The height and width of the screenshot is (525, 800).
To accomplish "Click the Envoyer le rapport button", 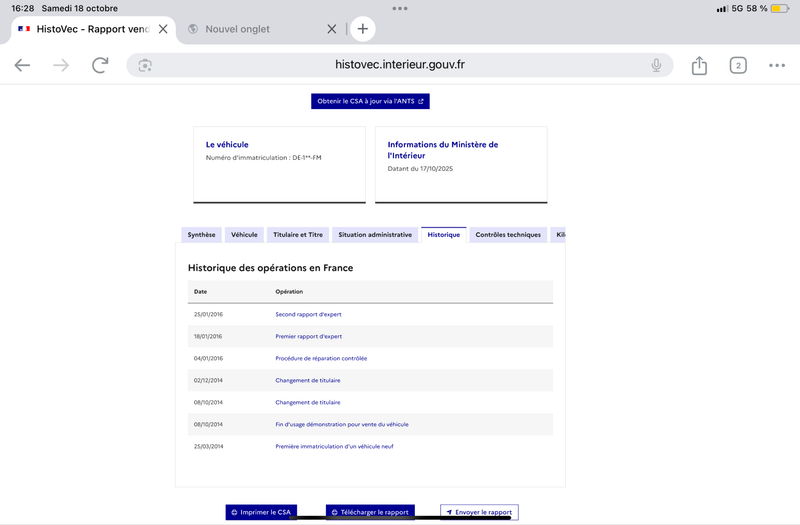I will point(479,512).
